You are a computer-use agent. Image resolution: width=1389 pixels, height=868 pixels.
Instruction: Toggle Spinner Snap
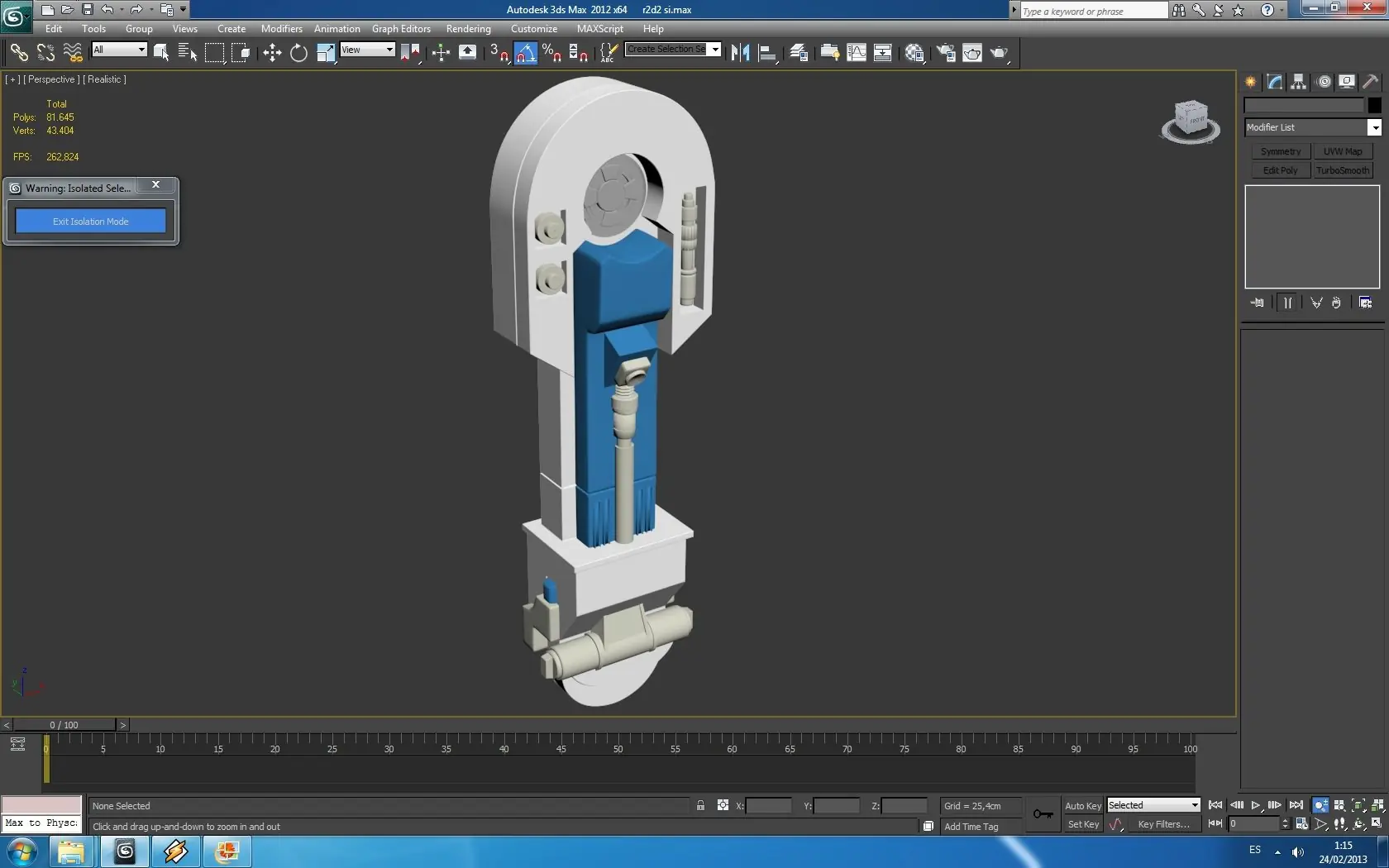(x=579, y=53)
